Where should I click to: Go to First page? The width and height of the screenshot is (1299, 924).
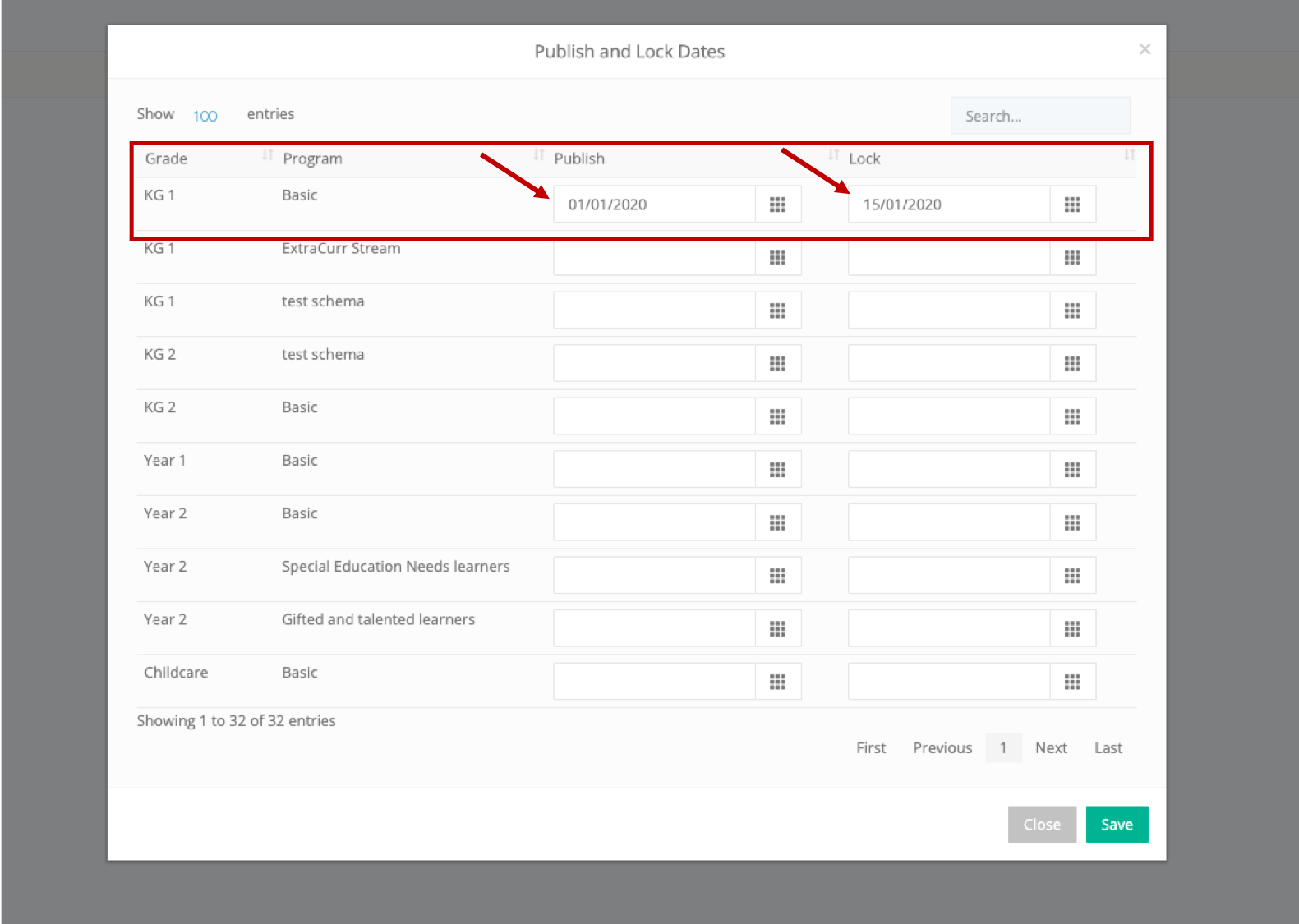[x=871, y=748]
